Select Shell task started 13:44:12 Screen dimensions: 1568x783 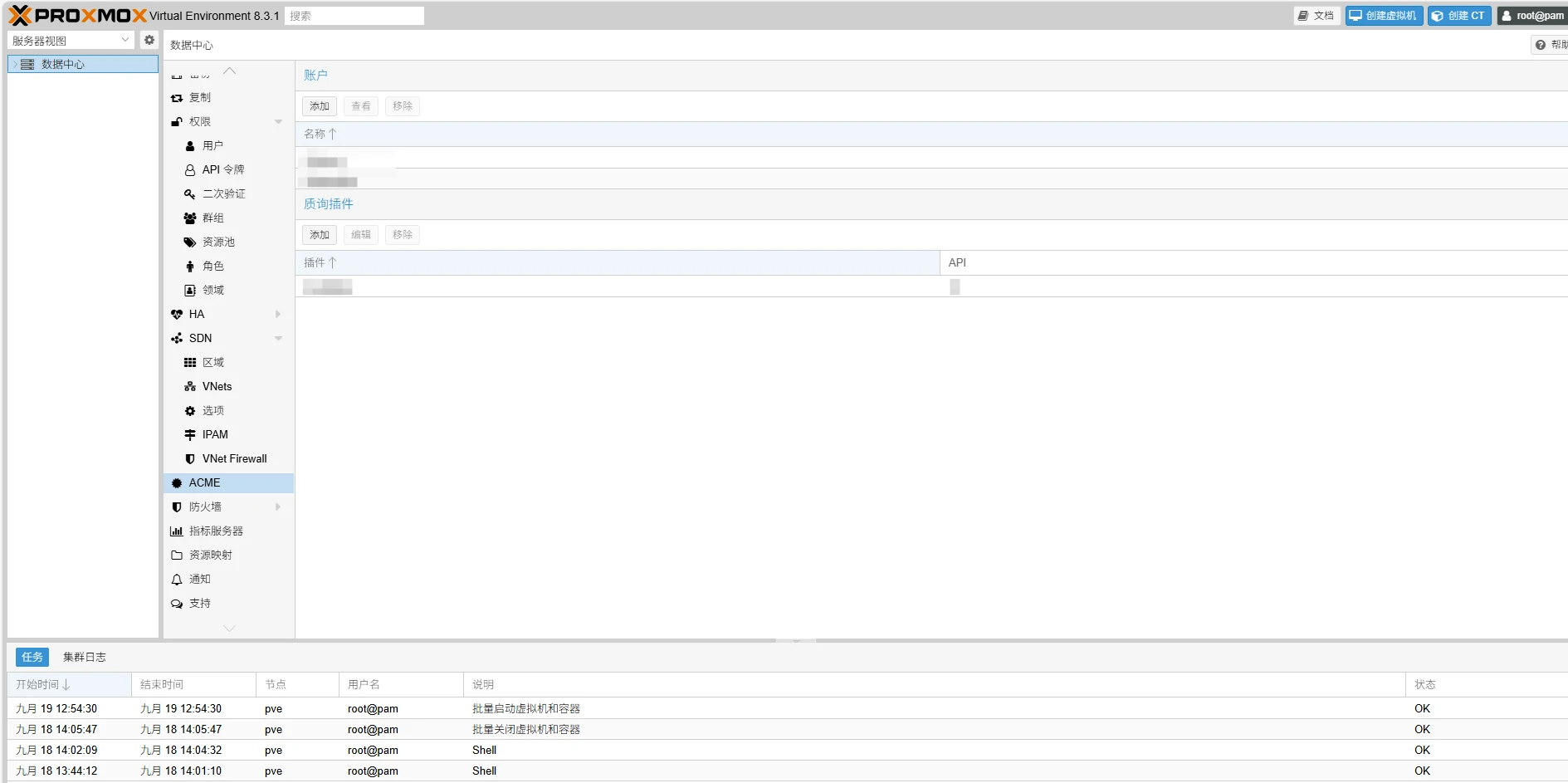coord(787,771)
